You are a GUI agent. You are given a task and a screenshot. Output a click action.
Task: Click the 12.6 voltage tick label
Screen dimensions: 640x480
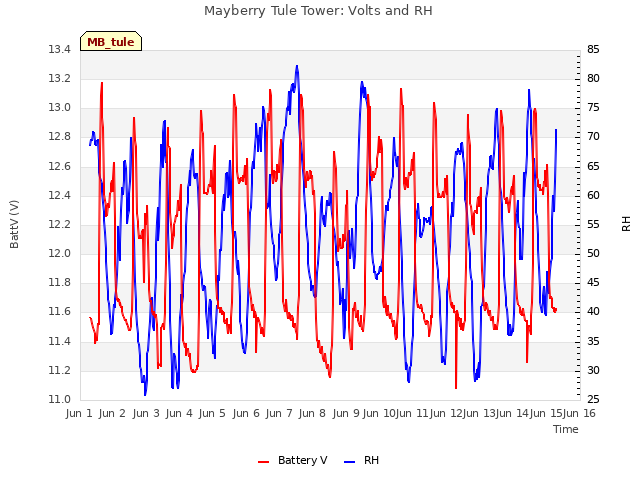coord(60,167)
